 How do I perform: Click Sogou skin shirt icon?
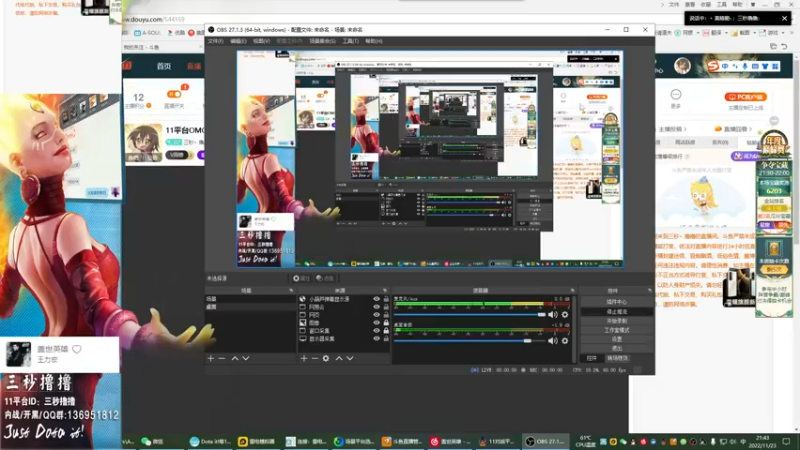pyautogui.click(x=765, y=66)
